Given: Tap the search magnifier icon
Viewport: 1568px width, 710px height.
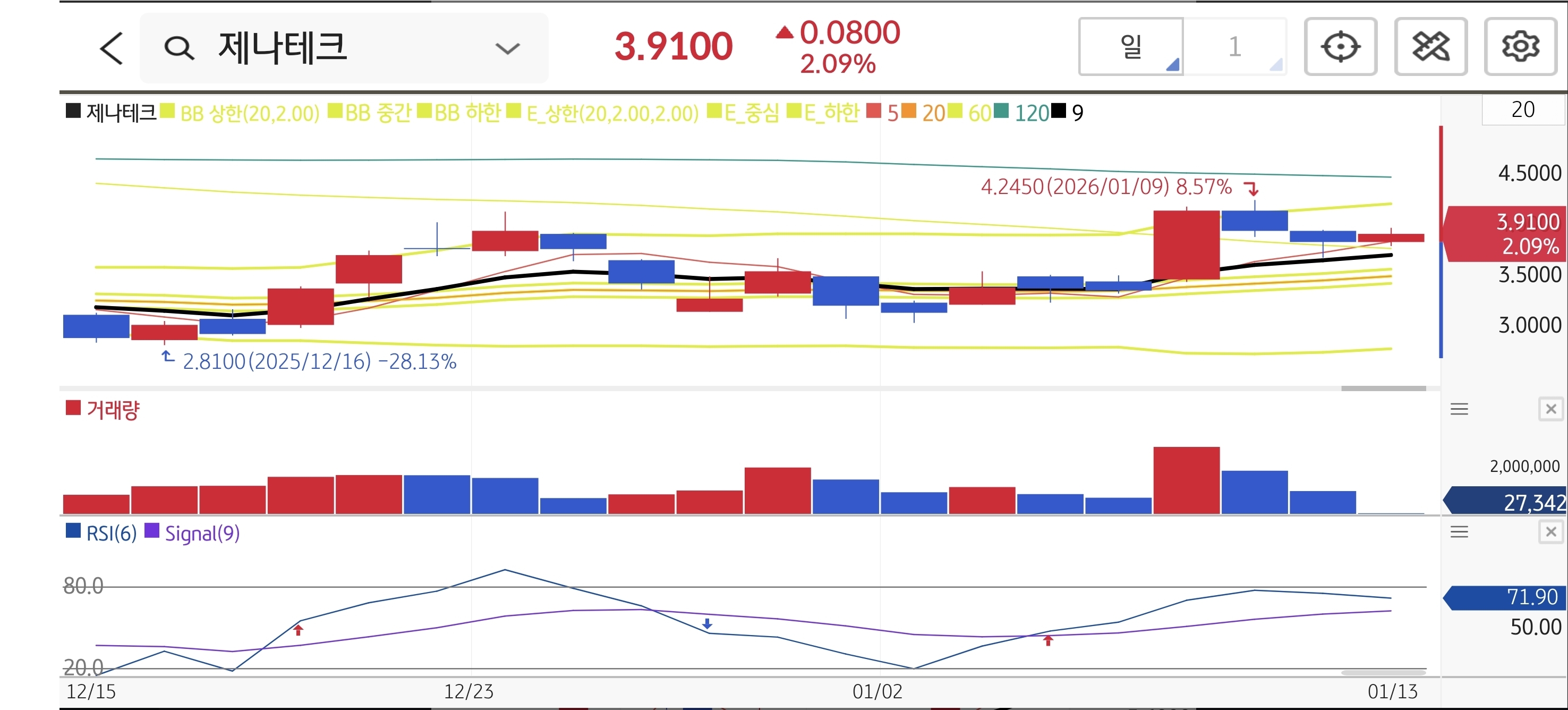Looking at the screenshot, I should tap(179, 48).
